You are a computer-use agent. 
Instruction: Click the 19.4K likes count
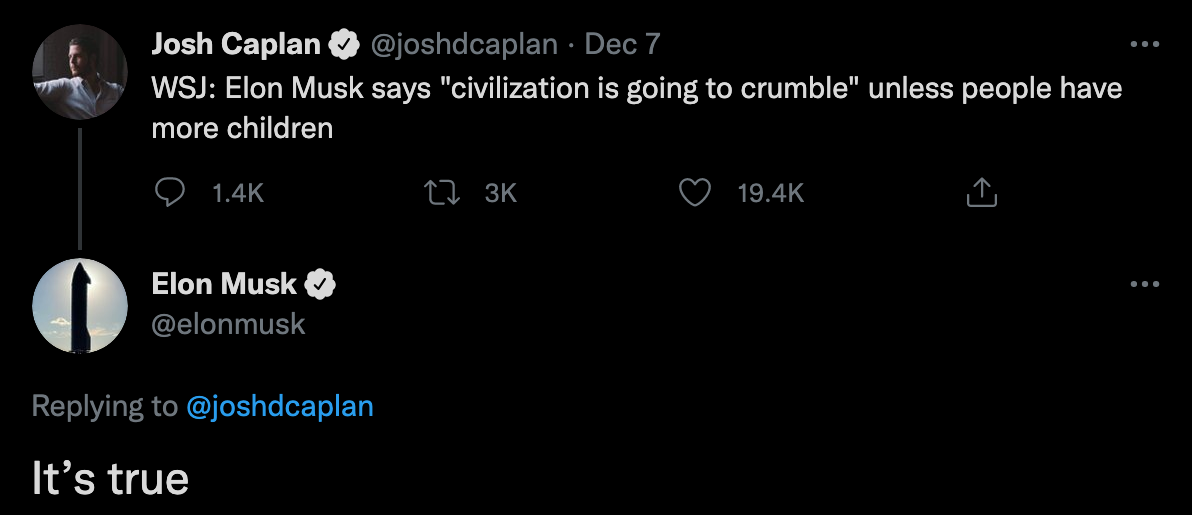770,193
